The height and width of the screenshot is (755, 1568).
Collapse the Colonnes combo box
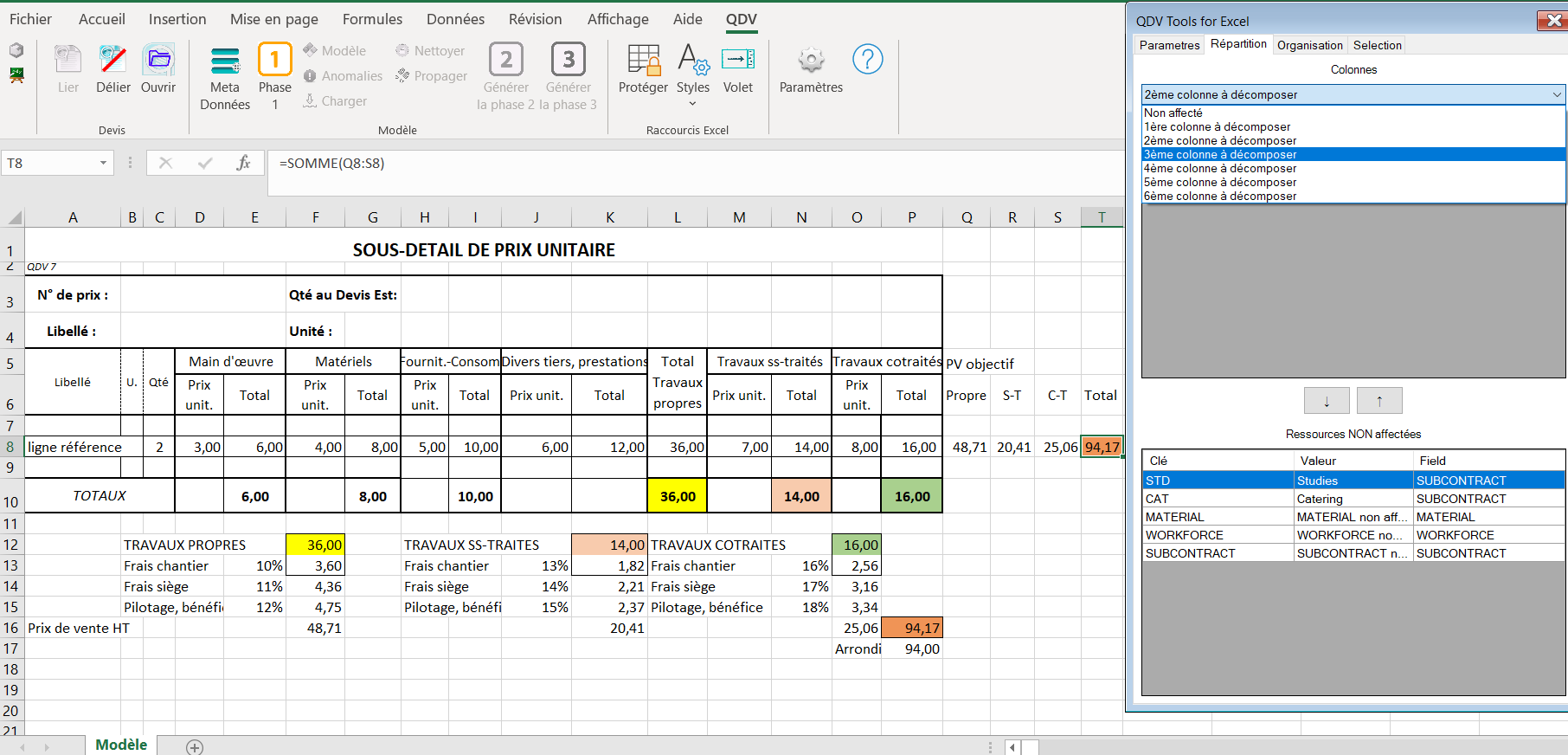[x=1556, y=94]
